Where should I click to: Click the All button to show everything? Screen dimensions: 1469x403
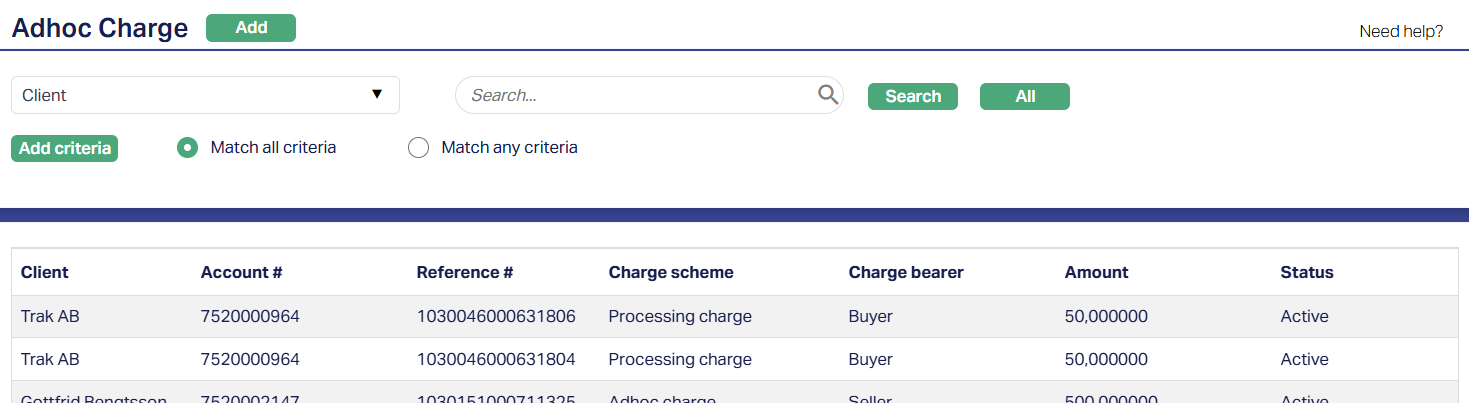click(1024, 96)
